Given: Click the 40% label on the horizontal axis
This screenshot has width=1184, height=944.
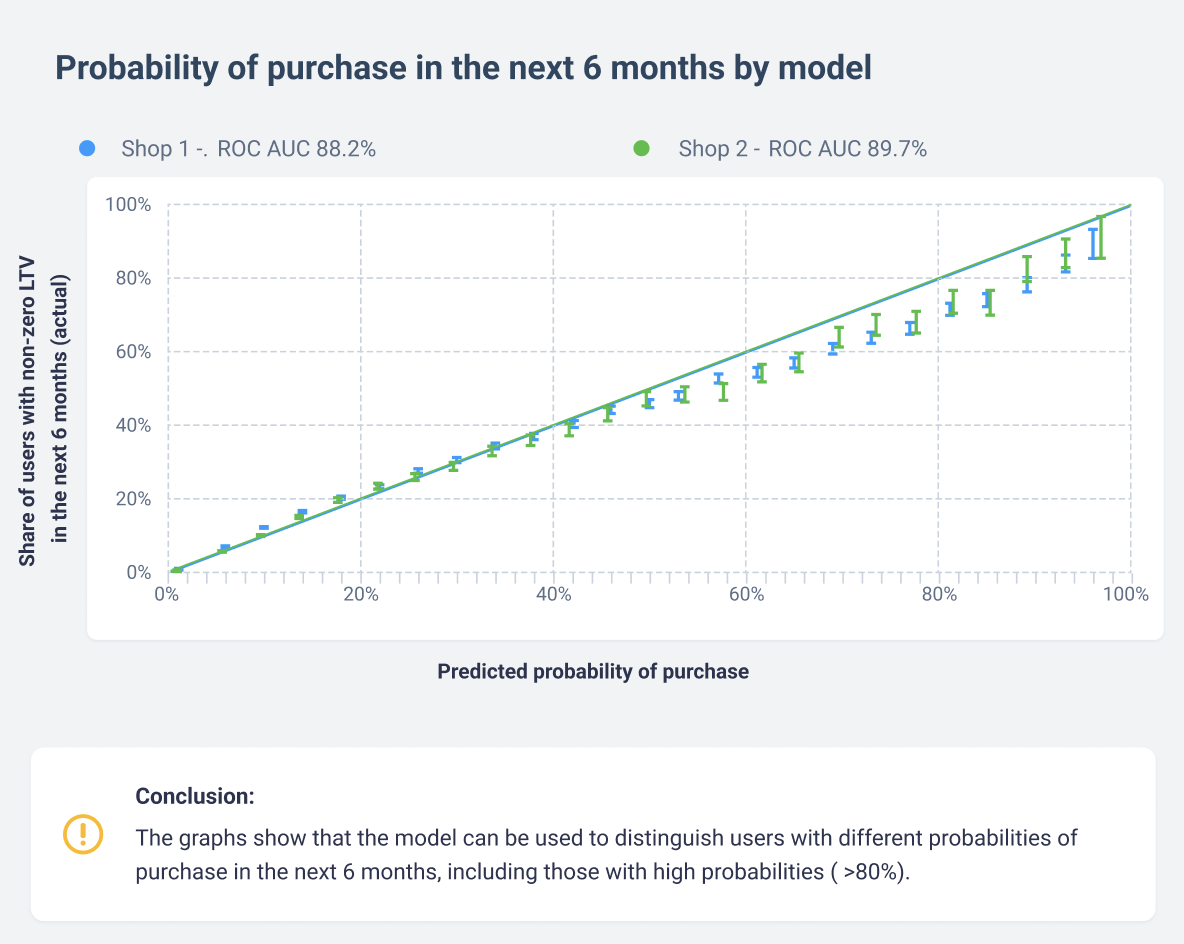Looking at the screenshot, I should pyautogui.click(x=553, y=594).
